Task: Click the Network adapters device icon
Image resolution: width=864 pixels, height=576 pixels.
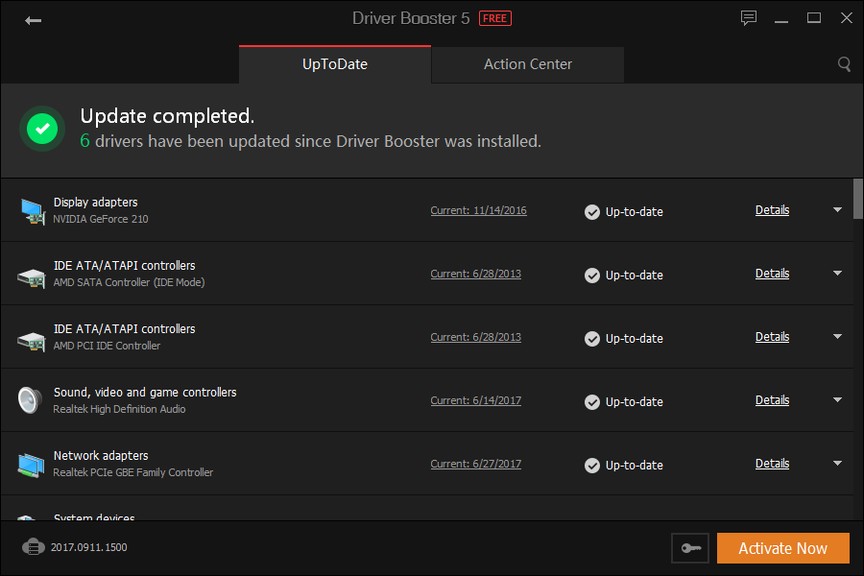Action: [32, 464]
